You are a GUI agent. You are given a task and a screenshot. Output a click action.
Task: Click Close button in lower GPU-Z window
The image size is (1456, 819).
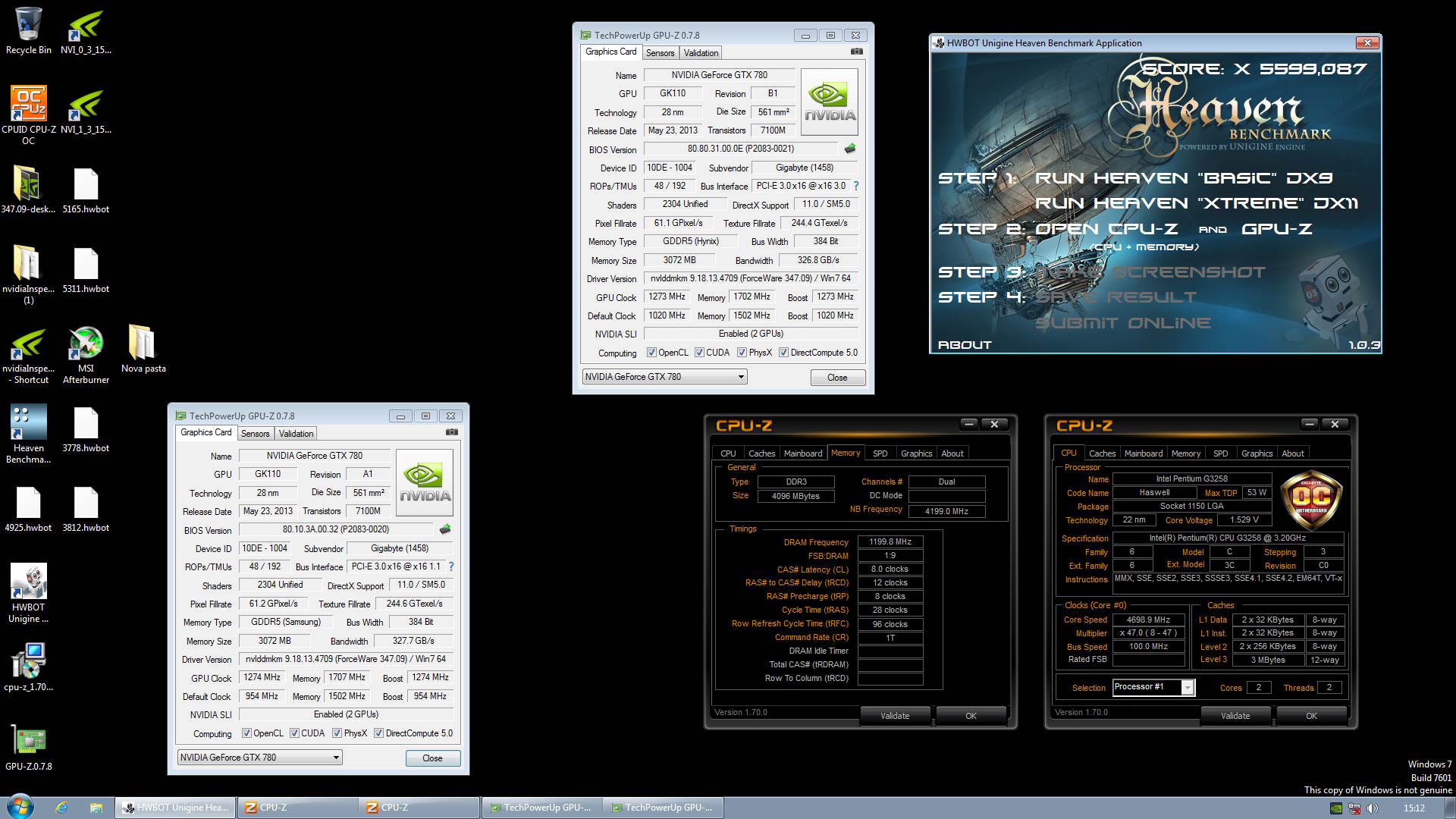coord(432,758)
